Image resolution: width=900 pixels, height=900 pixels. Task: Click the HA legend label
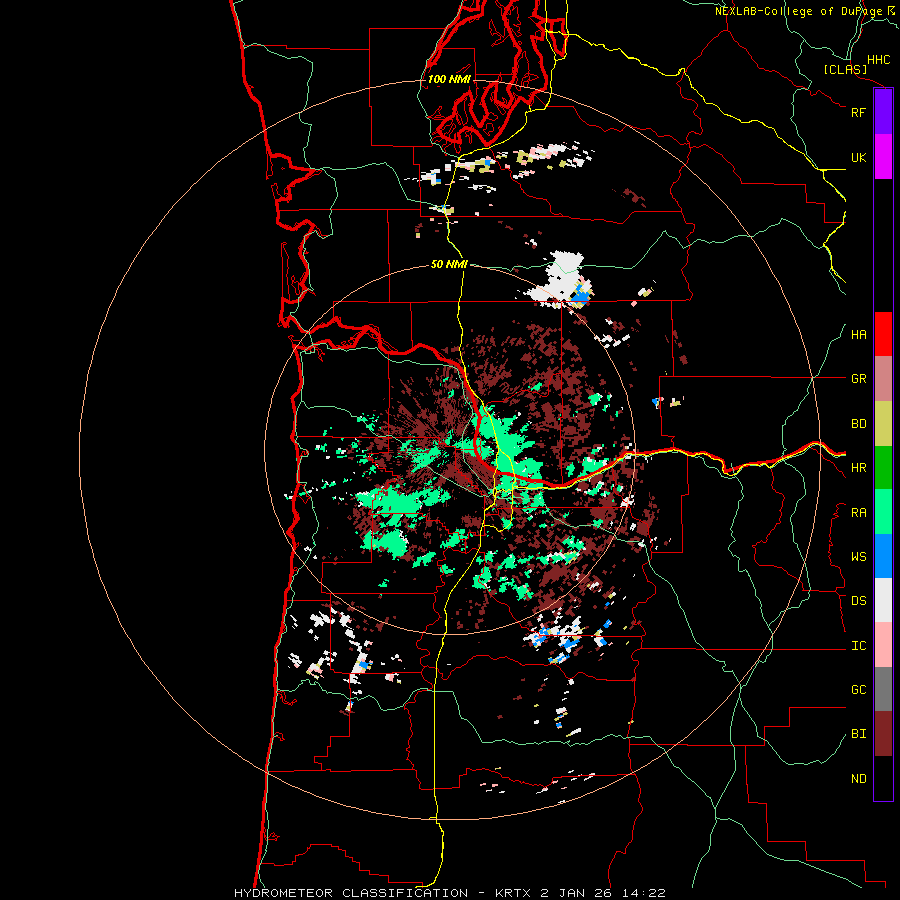pos(858,335)
